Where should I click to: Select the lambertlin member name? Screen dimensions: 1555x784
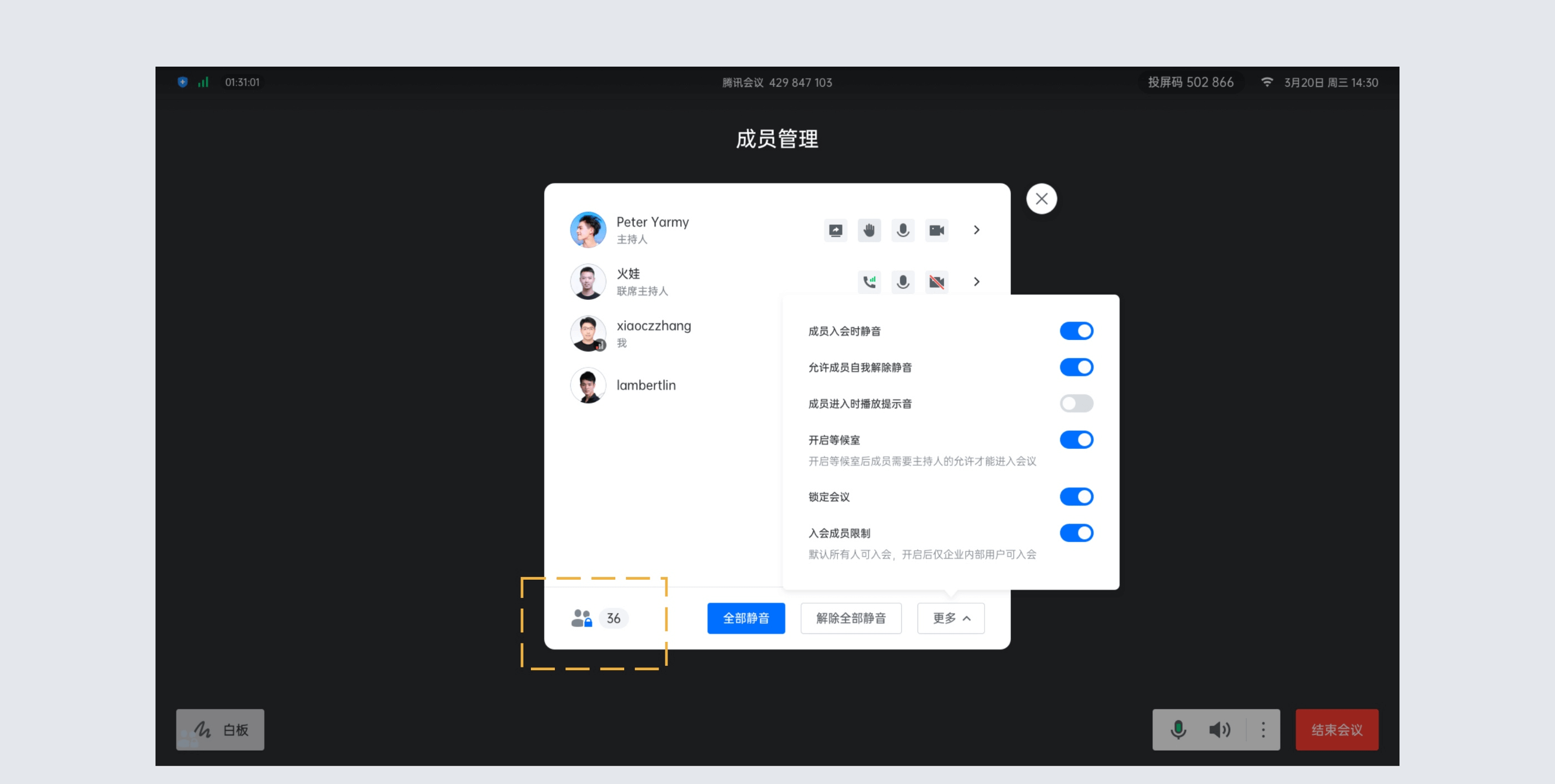point(646,385)
